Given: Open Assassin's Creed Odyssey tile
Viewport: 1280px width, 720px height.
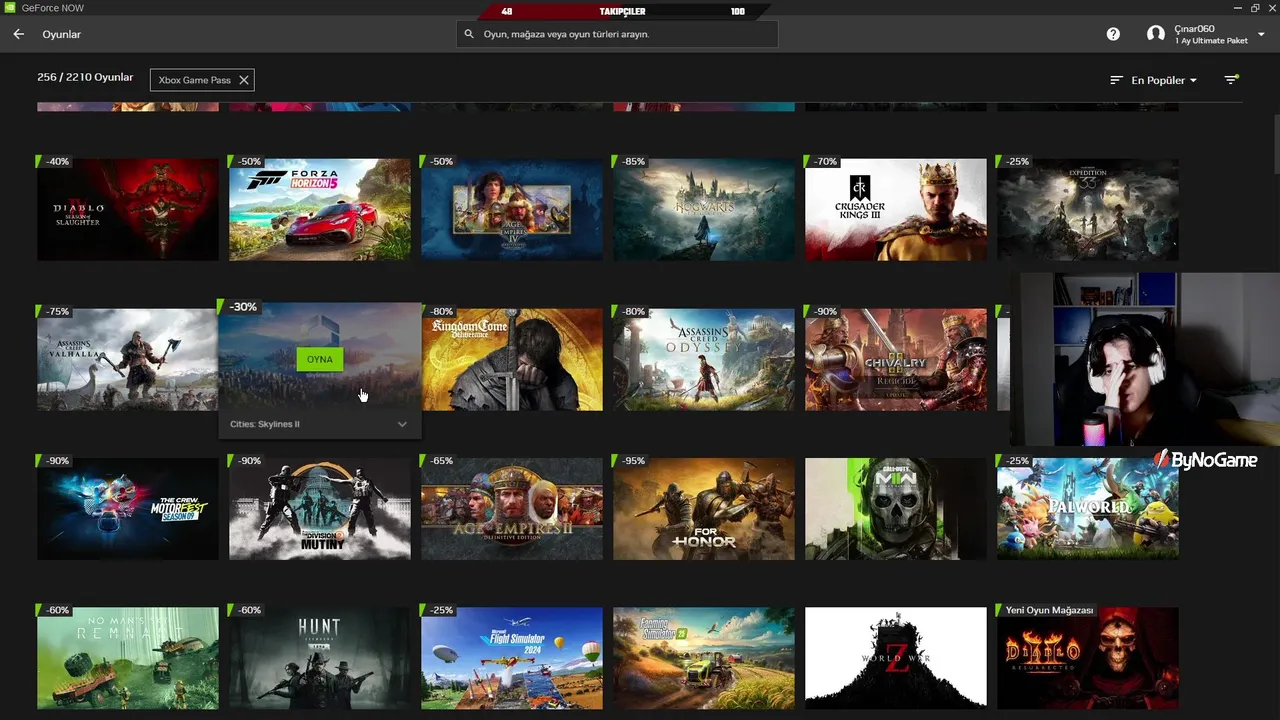Looking at the screenshot, I should coord(704,359).
